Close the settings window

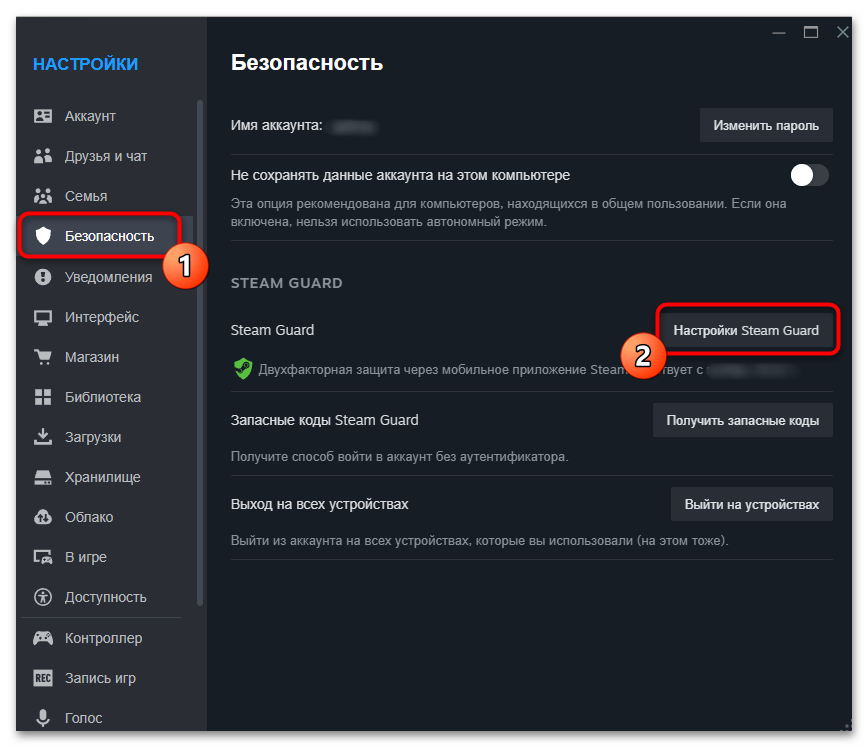(843, 33)
